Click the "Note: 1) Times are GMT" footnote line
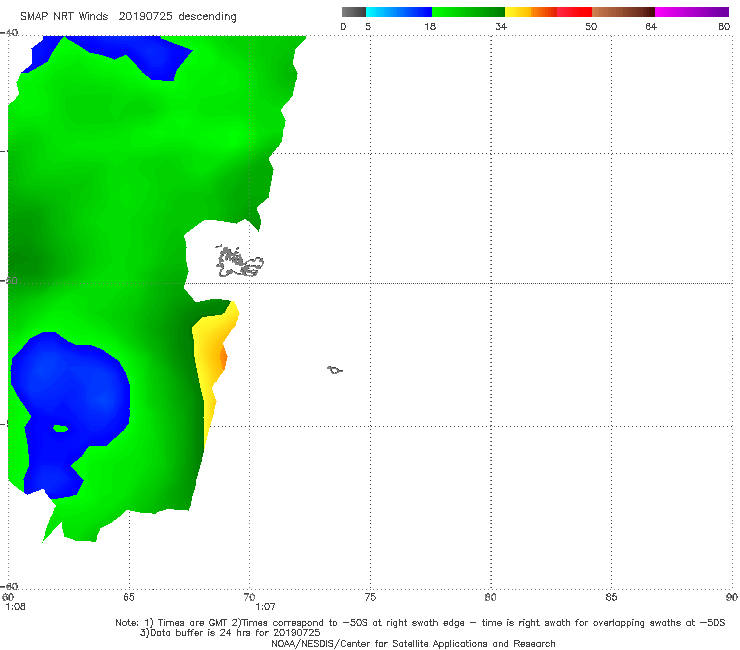 point(420,623)
